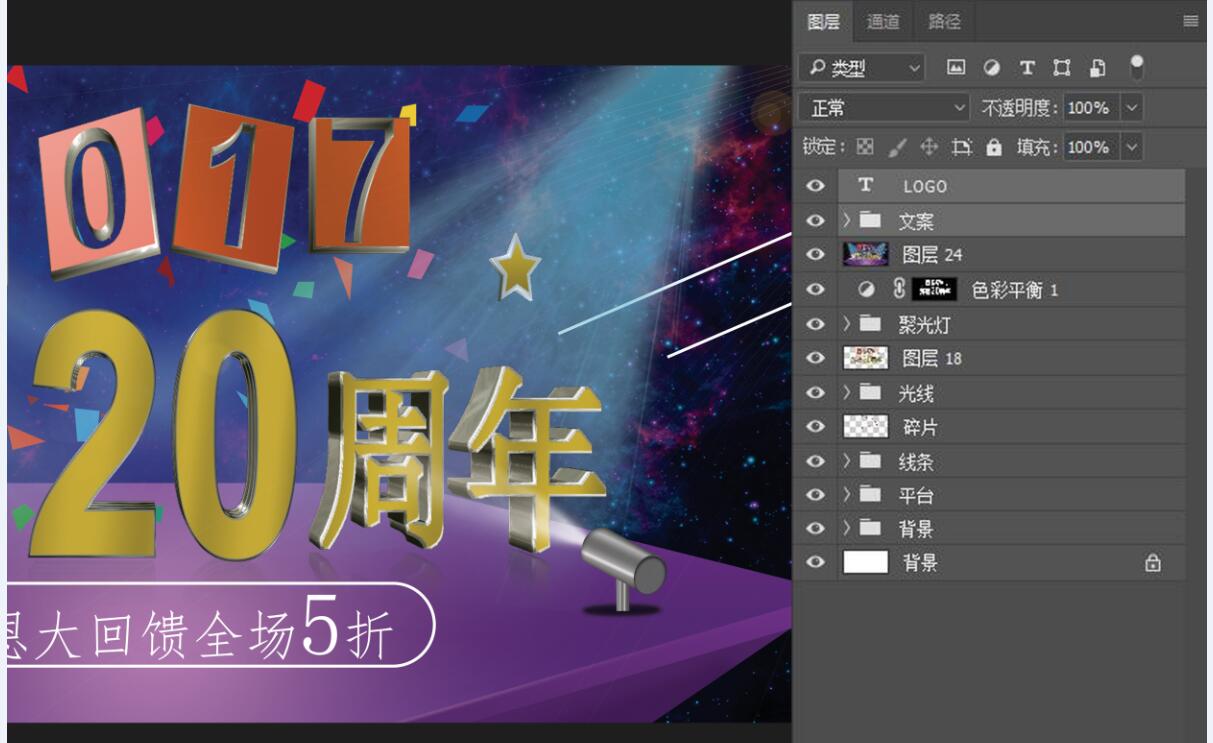Image resolution: width=1213 pixels, height=743 pixels.
Task: Select the 图层 24 thumbnail
Action: 866,255
